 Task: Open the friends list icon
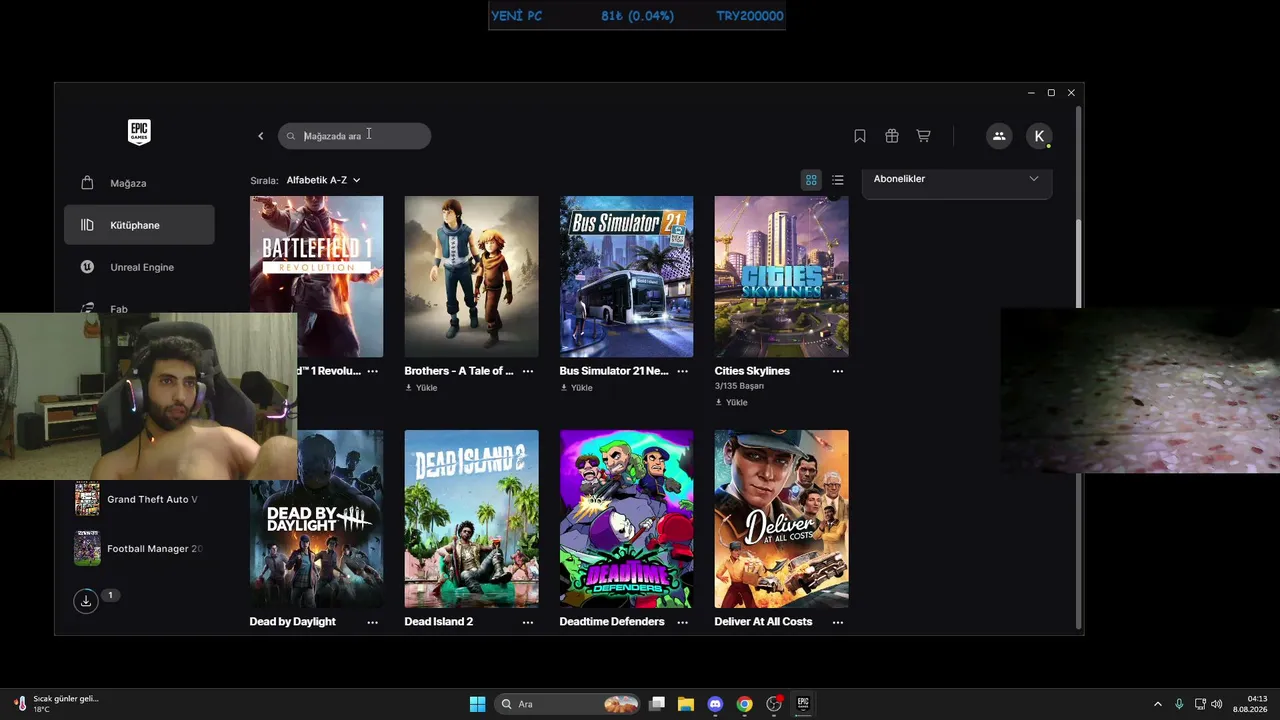(x=999, y=136)
